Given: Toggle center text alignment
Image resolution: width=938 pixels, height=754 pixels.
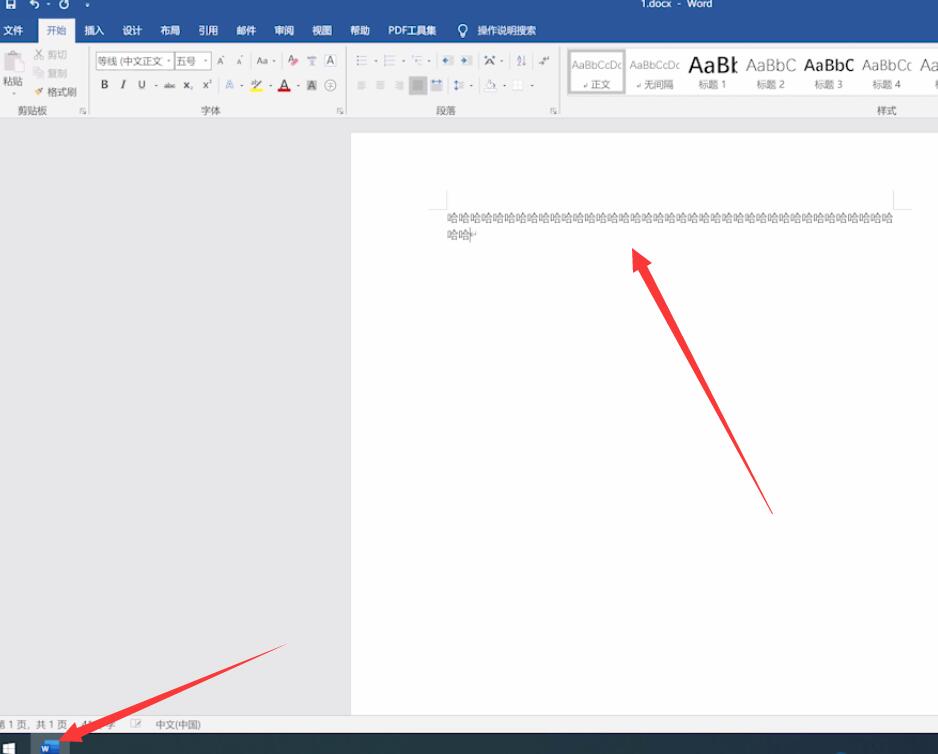Looking at the screenshot, I should pos(380,86).
